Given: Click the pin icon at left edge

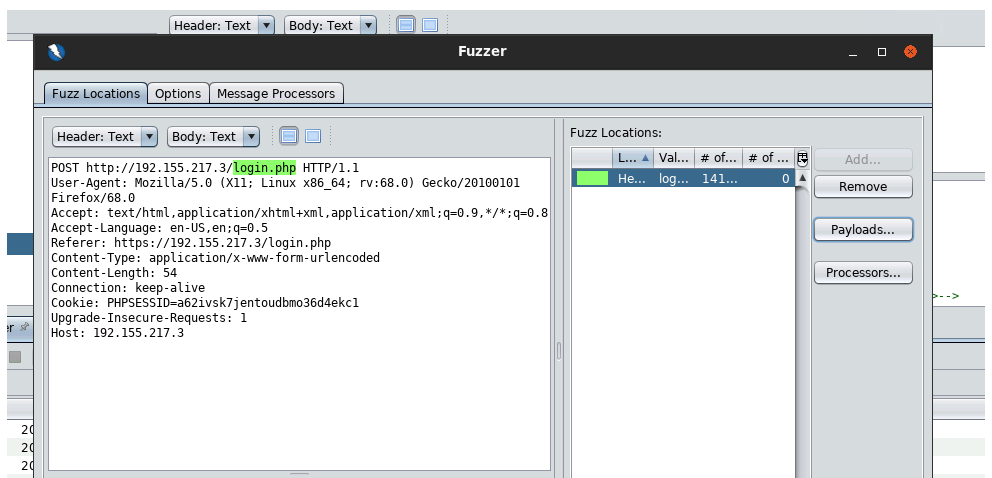Looking at the screenshot, I should pyautogui.click(x=24, y=327).
